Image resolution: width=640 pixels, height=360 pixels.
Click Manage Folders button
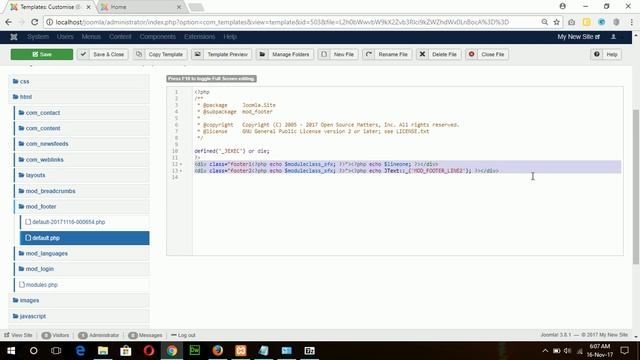285,54
